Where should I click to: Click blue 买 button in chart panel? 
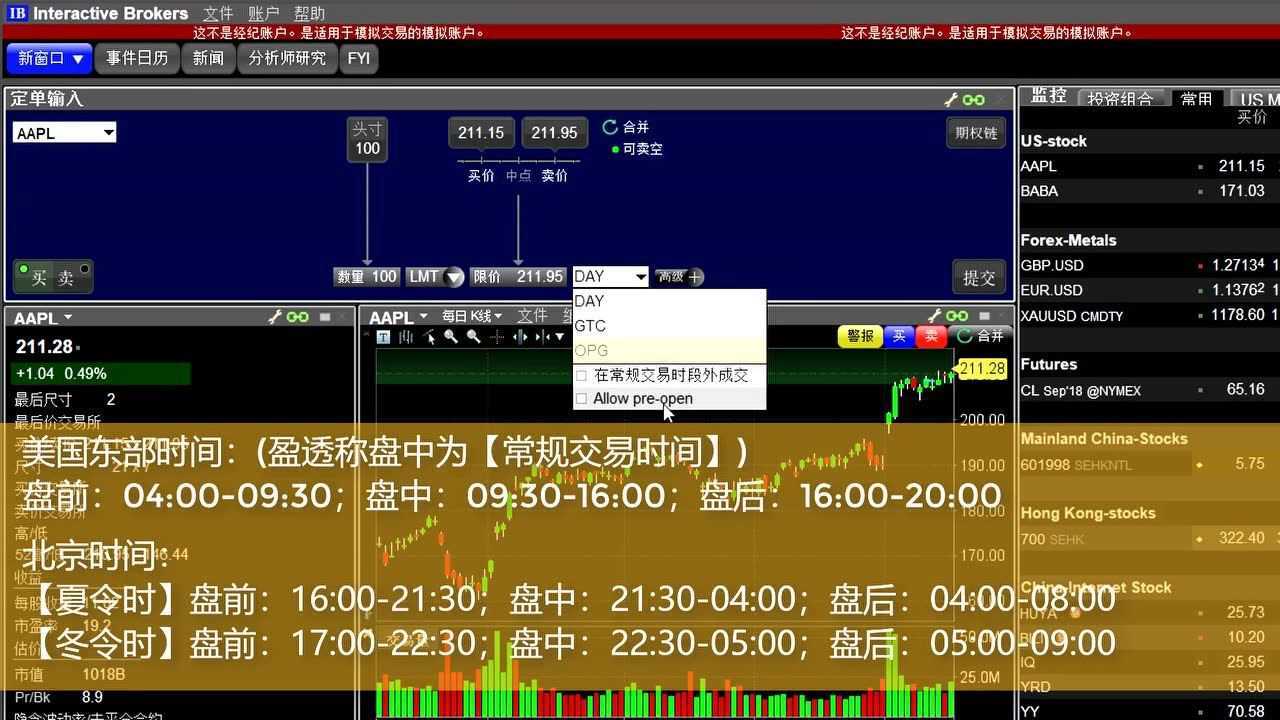coord(899,336)
